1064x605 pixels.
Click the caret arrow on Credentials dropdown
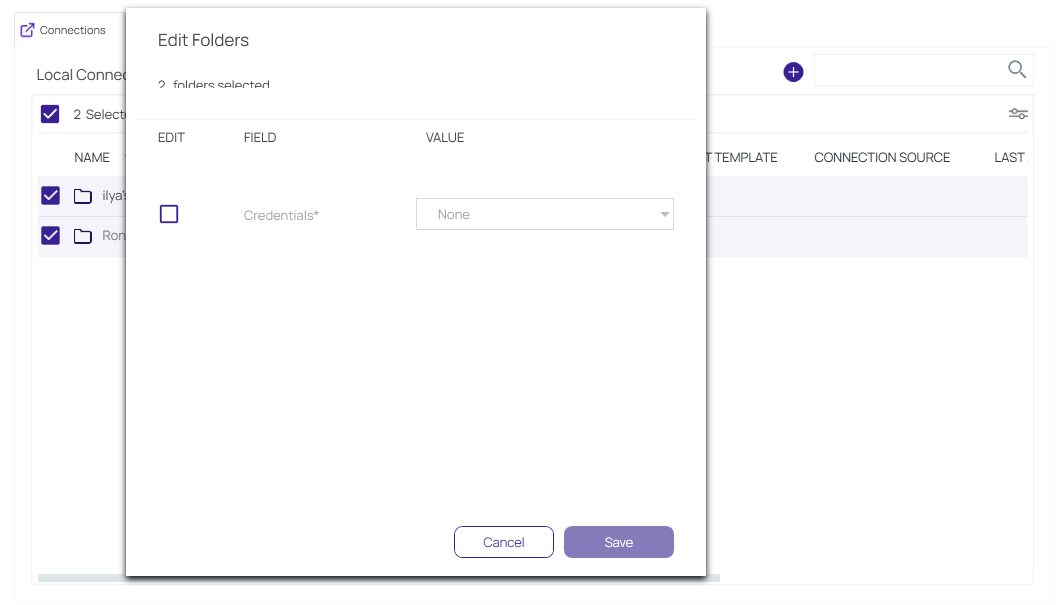[664, 214]
